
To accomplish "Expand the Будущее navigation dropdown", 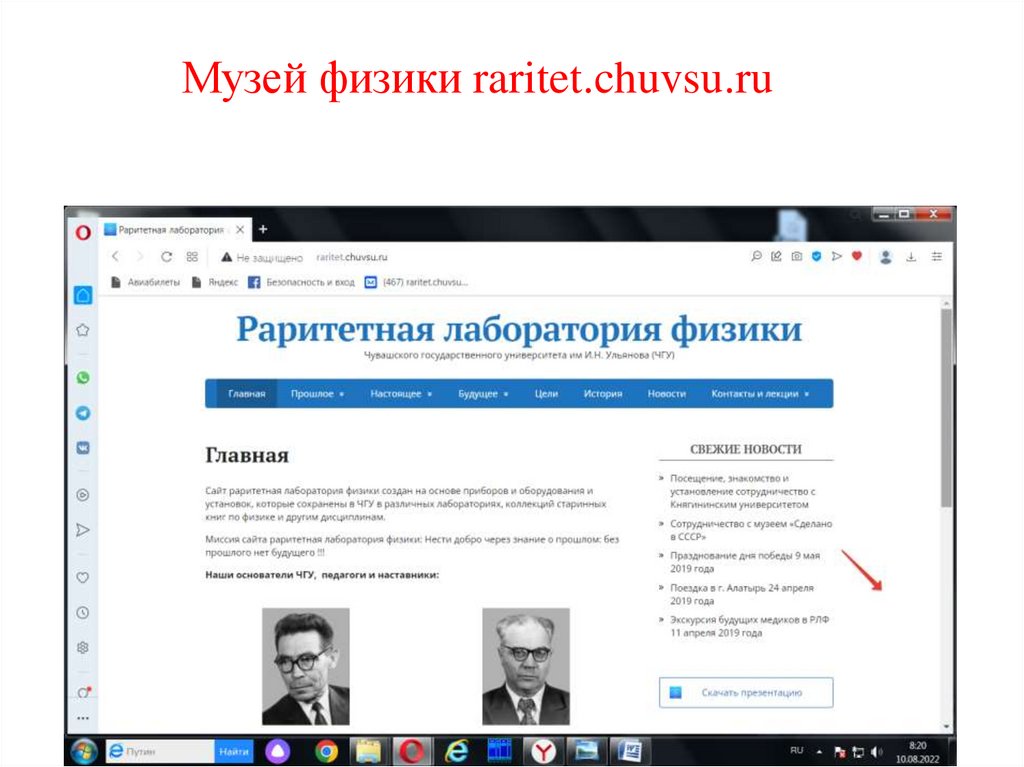I will point(505,393).
